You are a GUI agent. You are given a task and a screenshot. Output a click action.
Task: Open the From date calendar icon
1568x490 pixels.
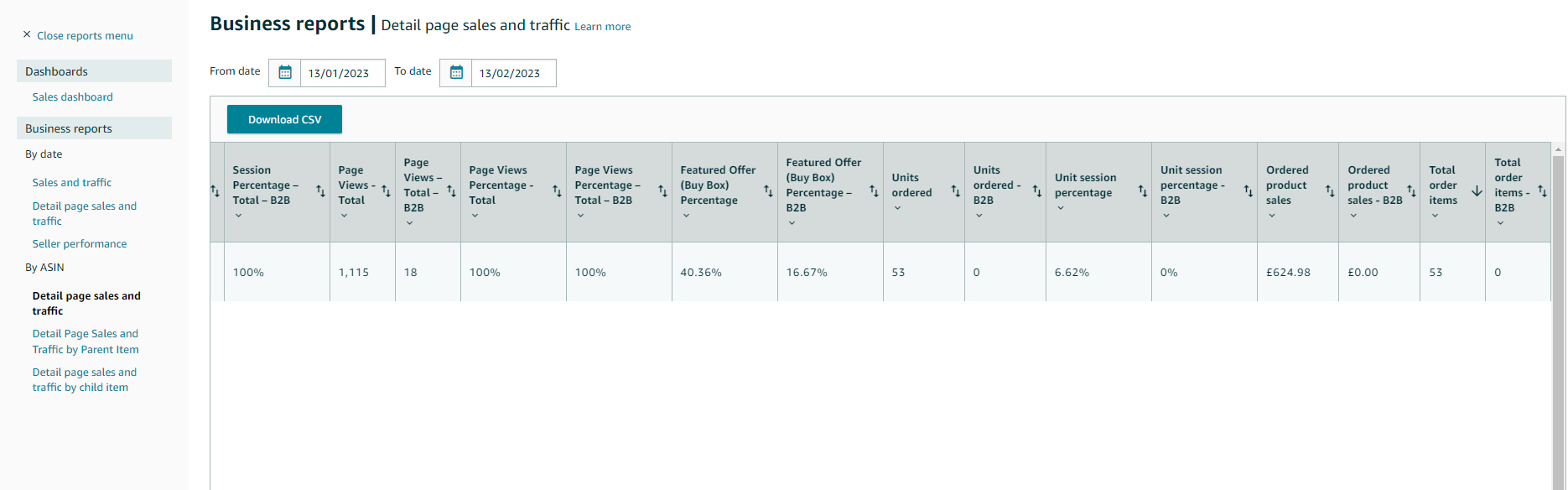coord(285,73)
